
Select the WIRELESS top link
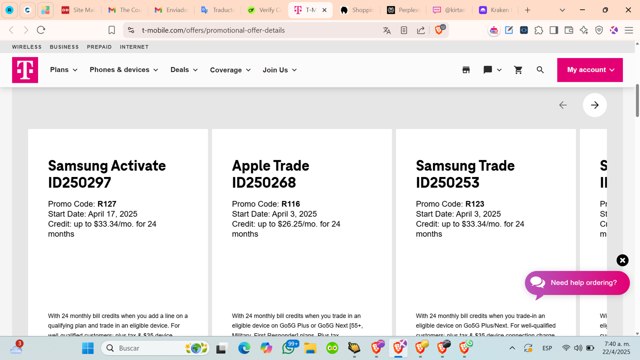pyautogui.click(x=27, y=47)
